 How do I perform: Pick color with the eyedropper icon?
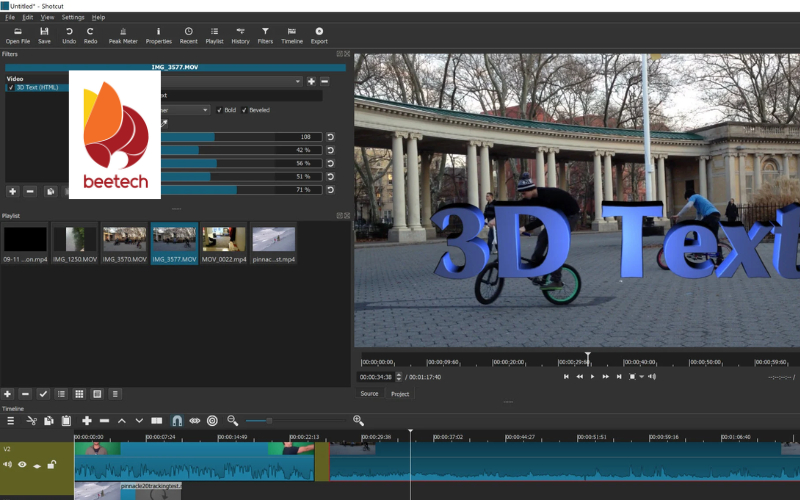(164, 123)
